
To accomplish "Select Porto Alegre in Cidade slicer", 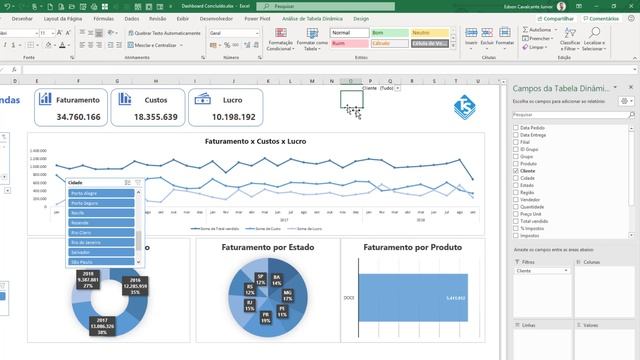I will pos(101,193).
